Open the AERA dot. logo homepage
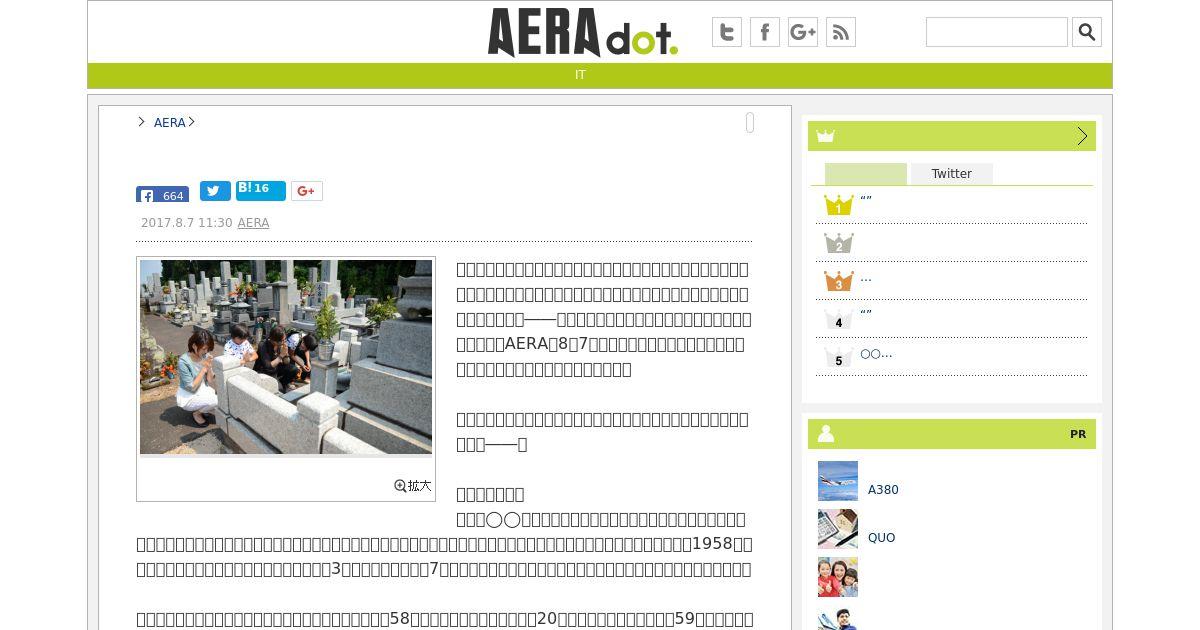 582,33
